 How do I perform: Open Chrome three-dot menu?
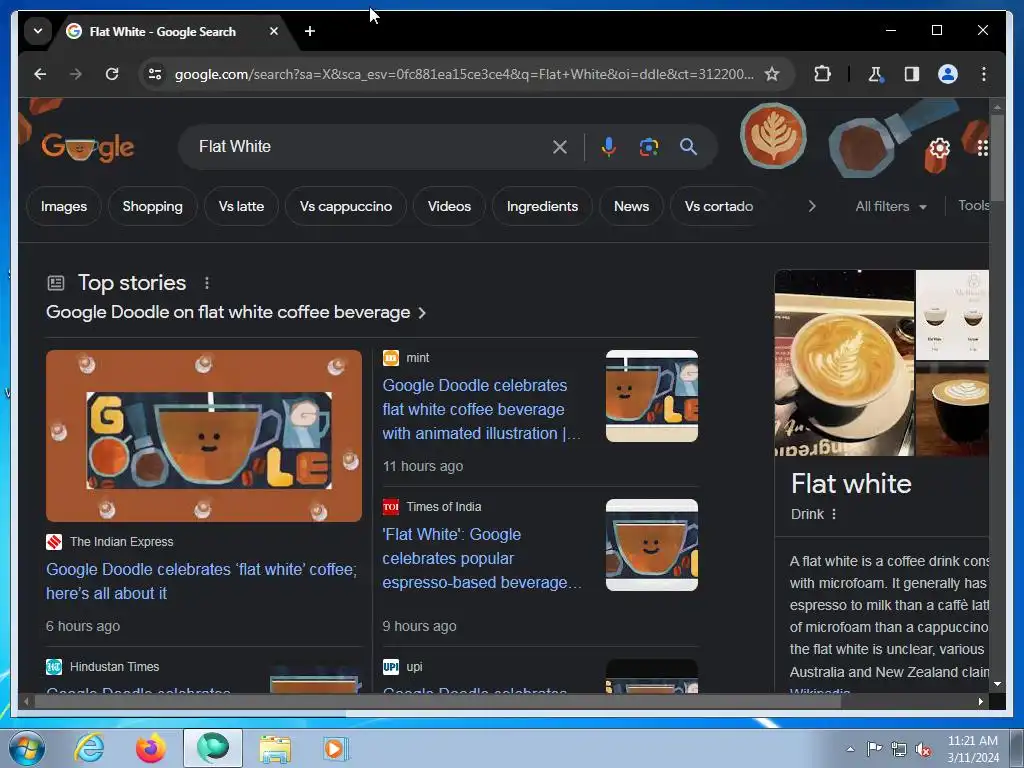click(x=984, y=74)
